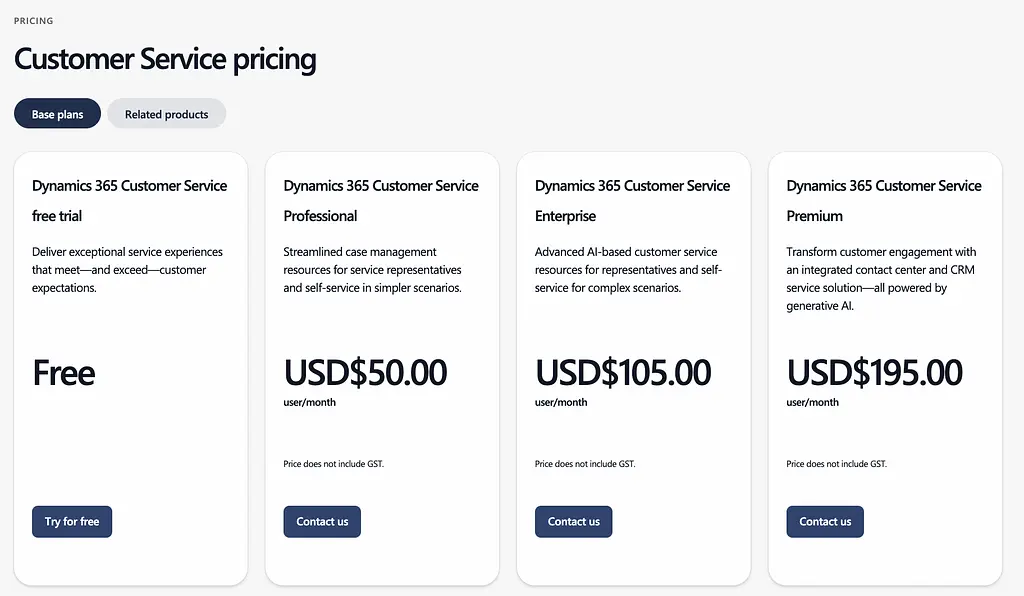The height and width of the screenshot is (596, 1024).
Task: Click the Customer Service Professional plan title
Action: click(x=380, y=200)
